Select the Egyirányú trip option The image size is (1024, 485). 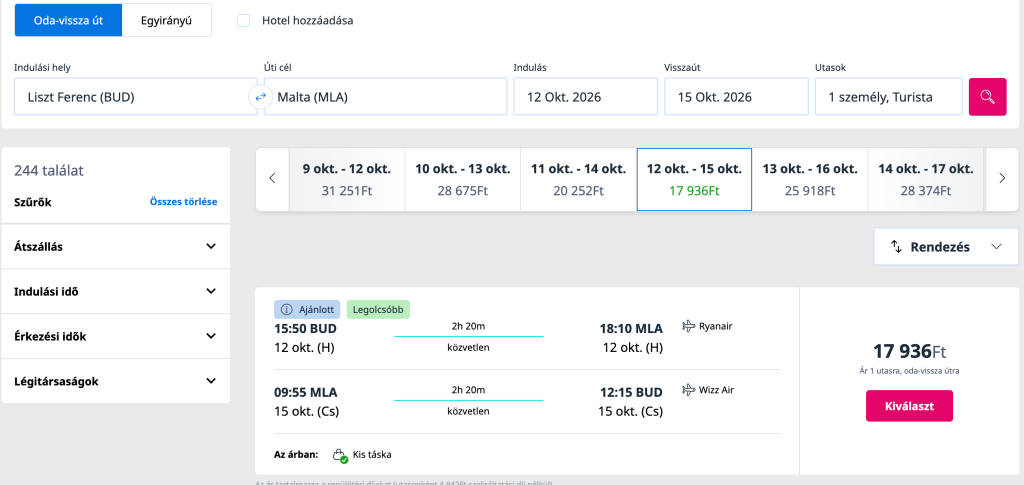click(x=166, y=20)
